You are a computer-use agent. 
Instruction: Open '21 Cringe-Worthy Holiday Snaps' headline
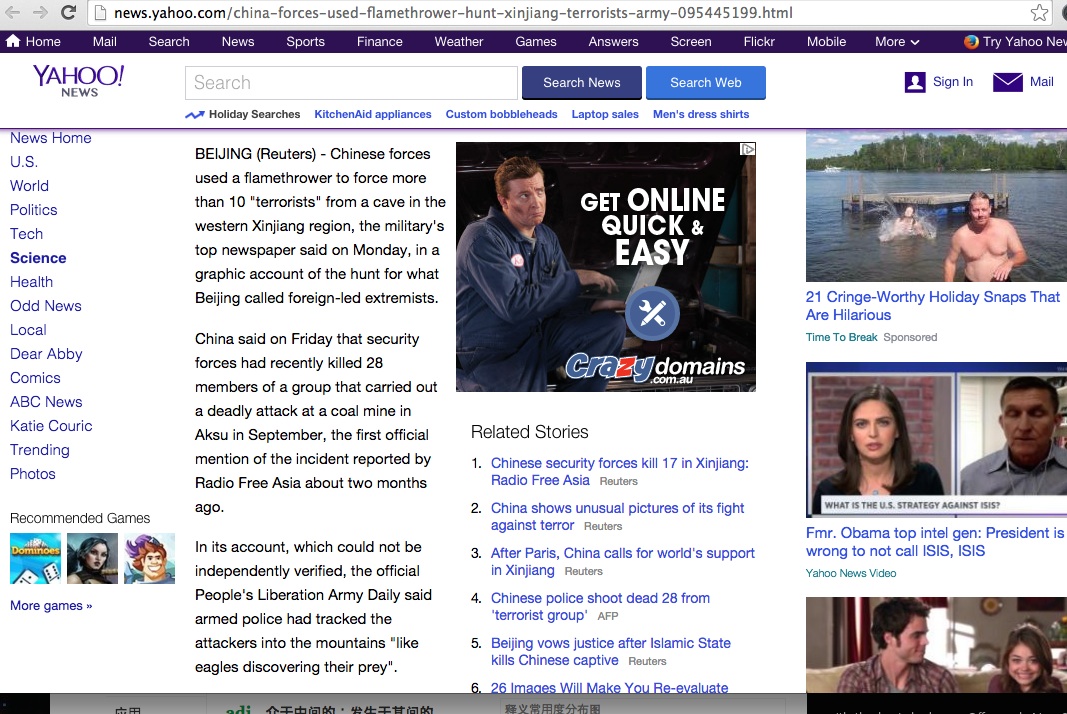[x=932, y=306]
